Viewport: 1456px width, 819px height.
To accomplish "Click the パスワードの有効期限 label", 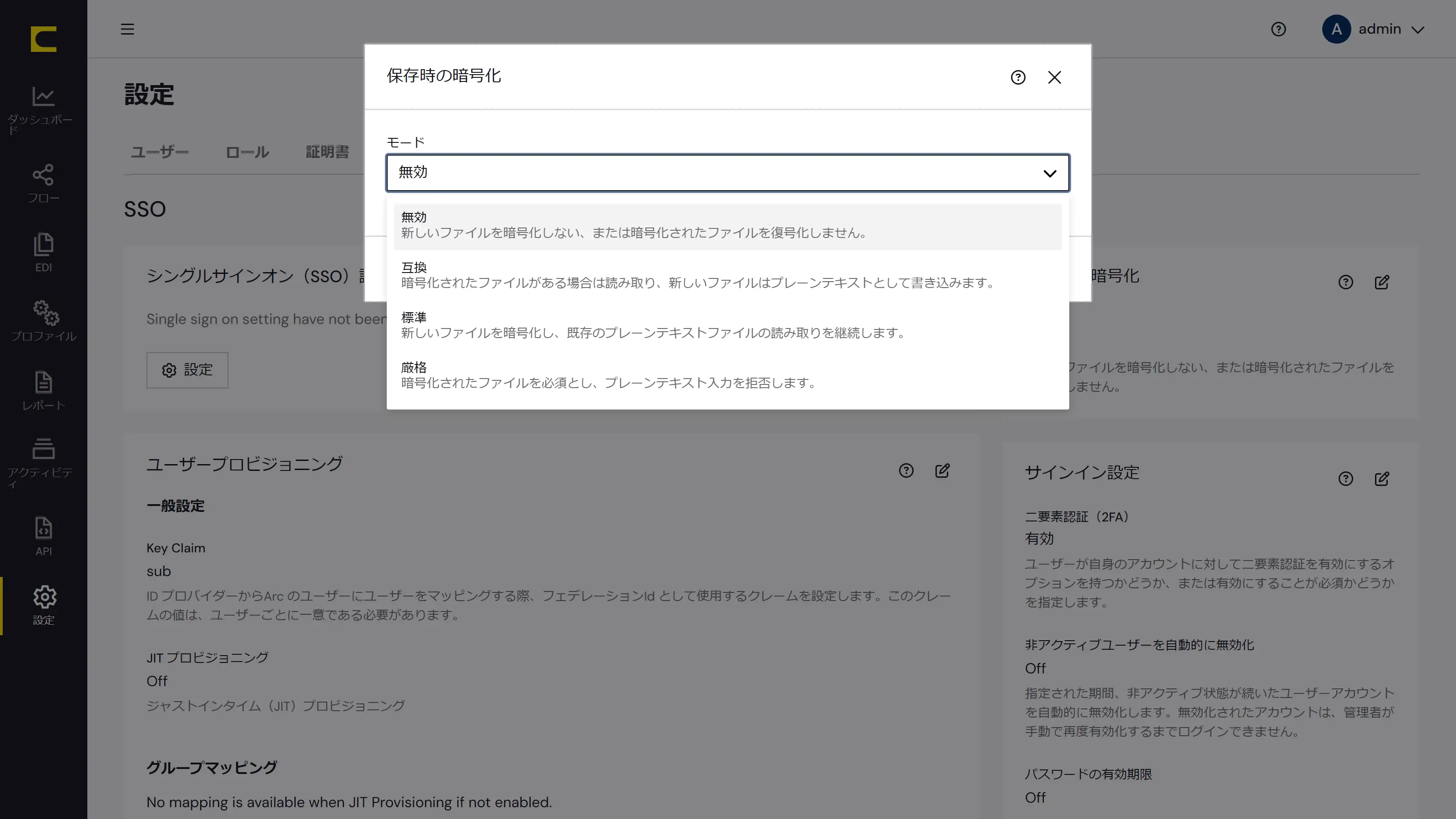I will [x=1088, y=774].
